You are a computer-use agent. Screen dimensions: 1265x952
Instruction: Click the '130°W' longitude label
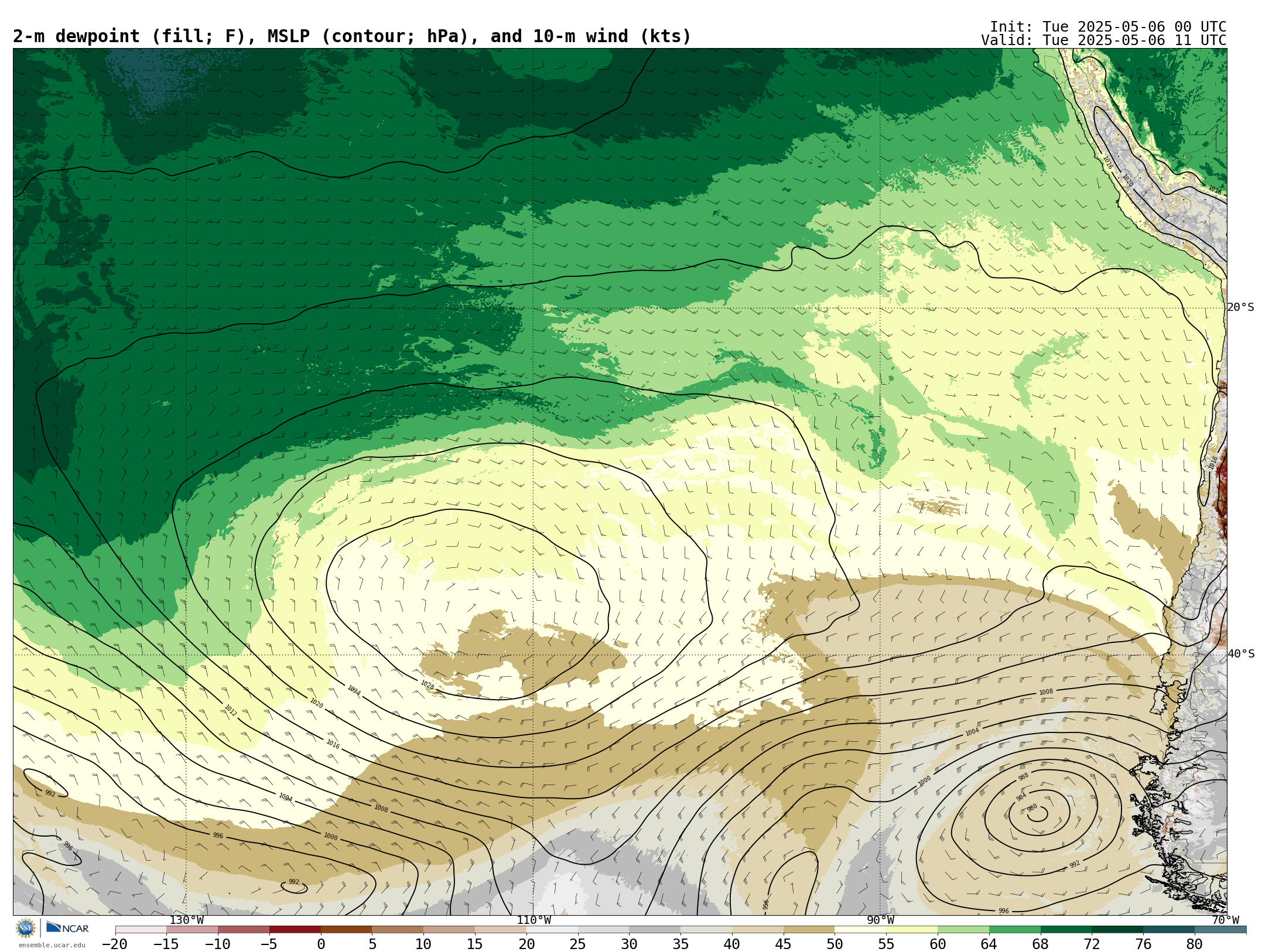pos(186,920)
